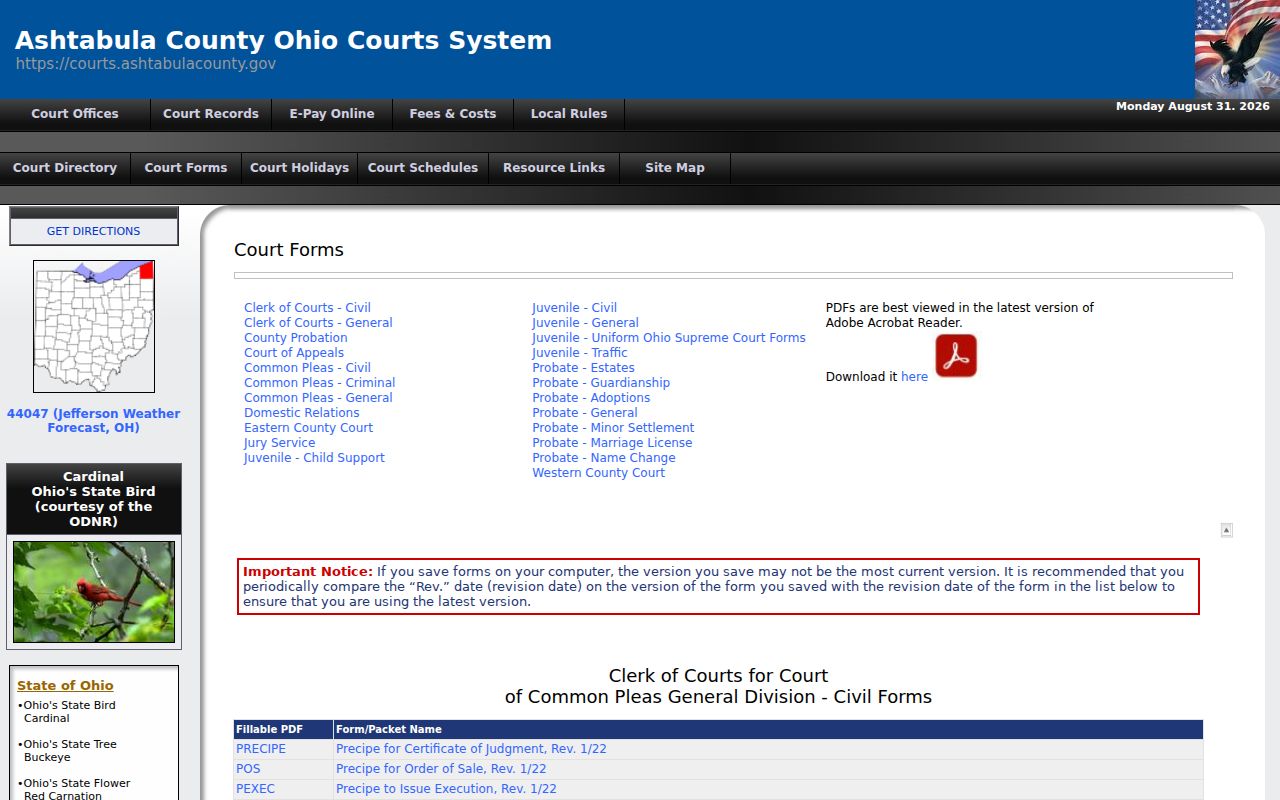
Task: Click the Ohio county map image
Action: [x=94, y=326]
